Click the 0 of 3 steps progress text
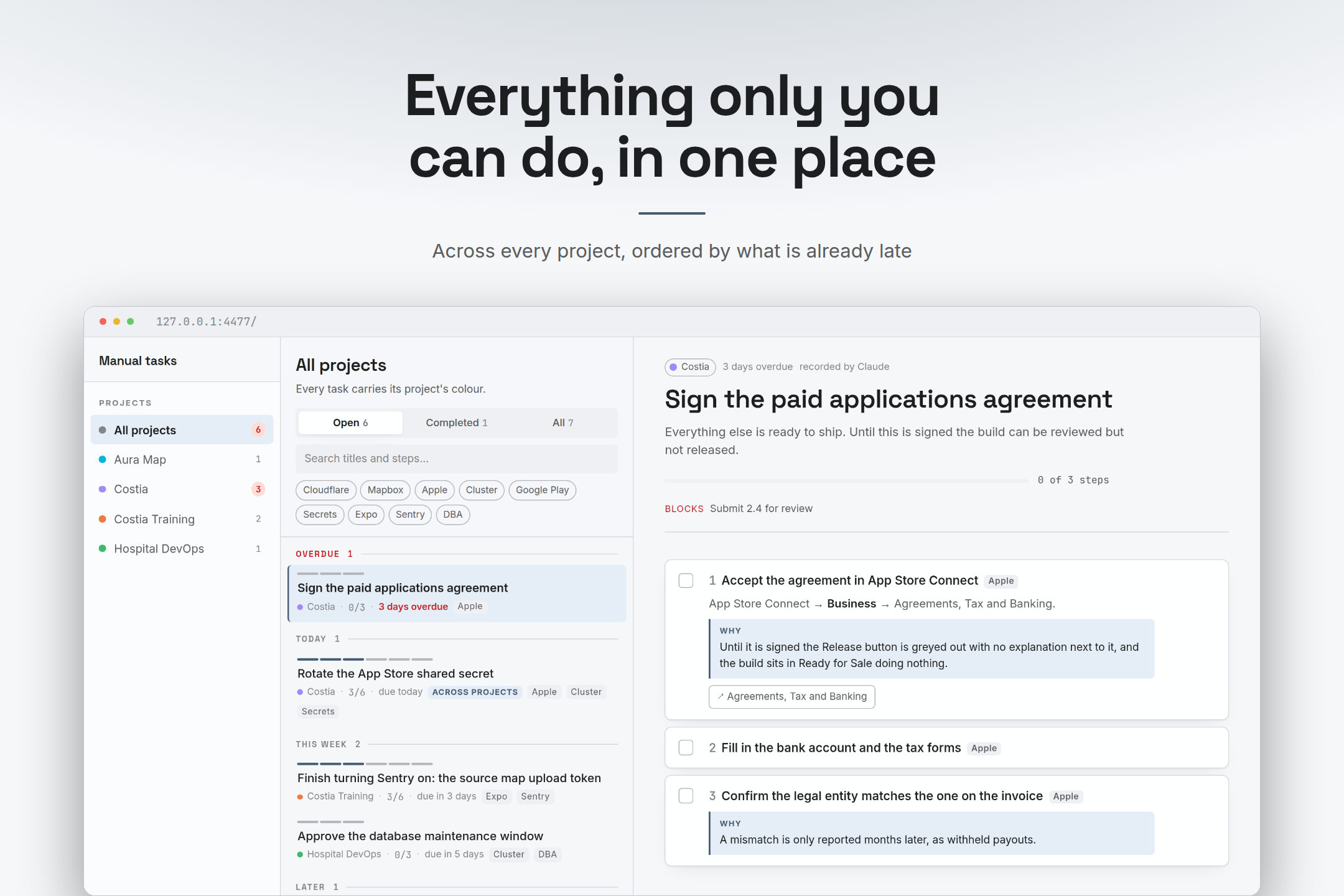This screenshot has width=1344, height=896. click(x=1073, y=480)
